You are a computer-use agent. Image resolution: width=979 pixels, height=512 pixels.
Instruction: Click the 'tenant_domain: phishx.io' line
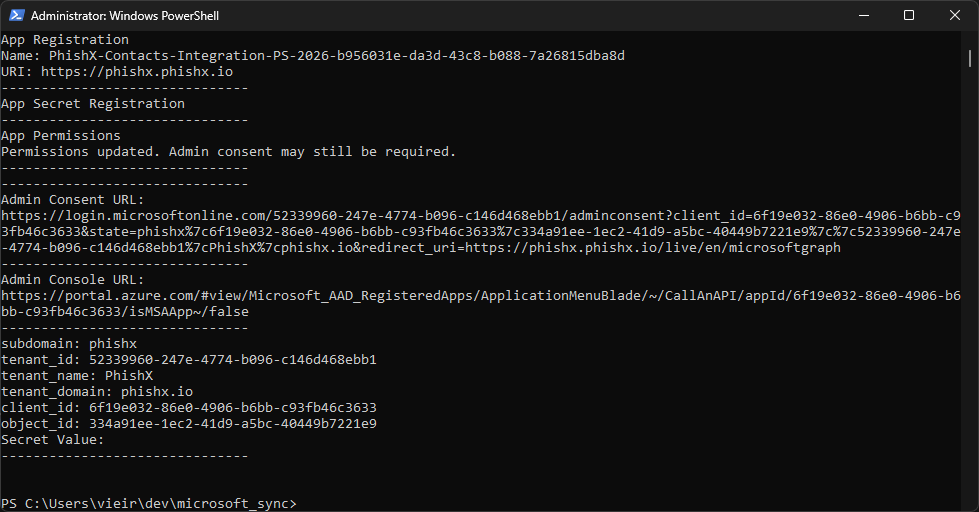pos(96,392)
